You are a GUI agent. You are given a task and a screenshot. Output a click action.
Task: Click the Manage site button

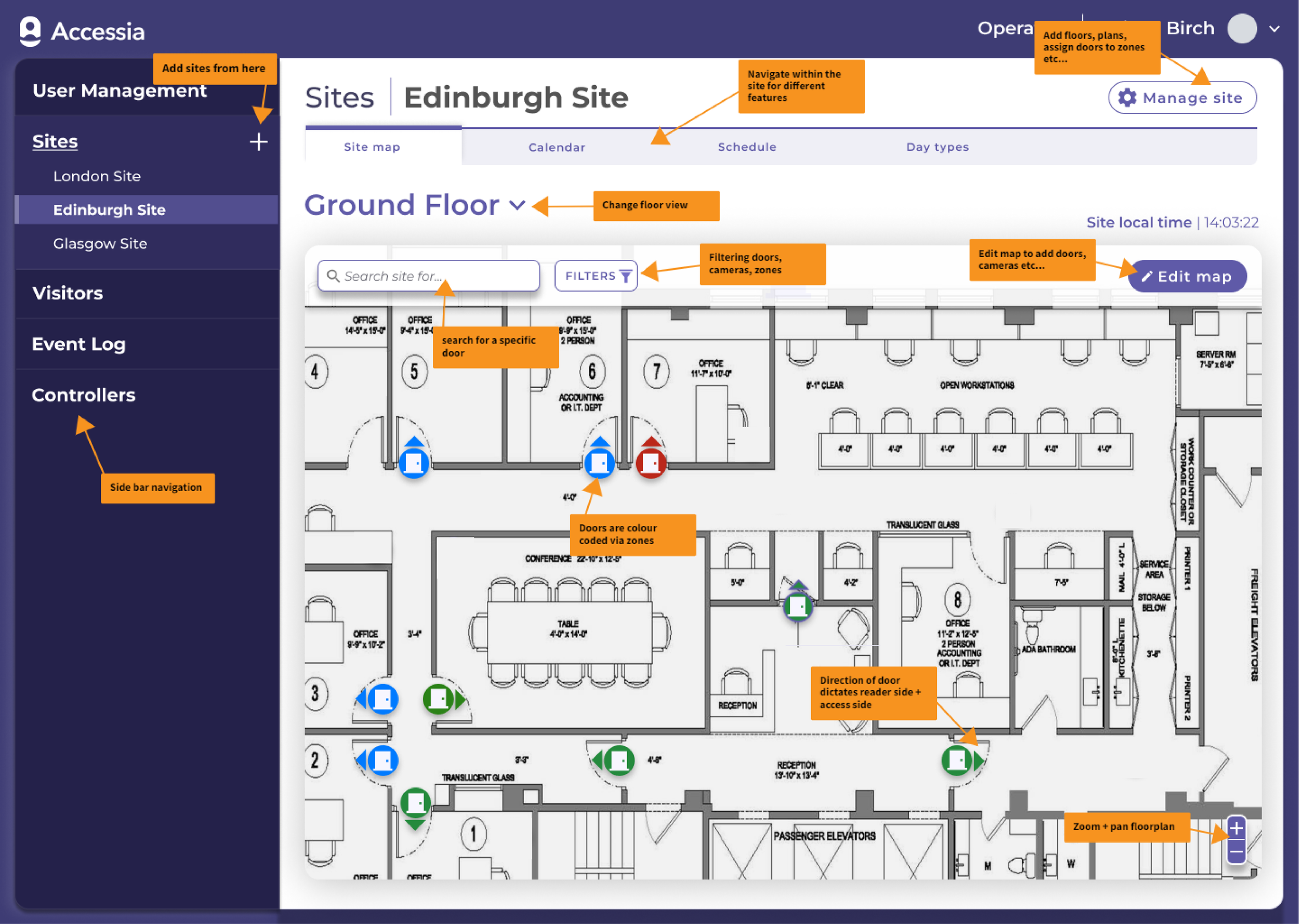point(1182,98)
